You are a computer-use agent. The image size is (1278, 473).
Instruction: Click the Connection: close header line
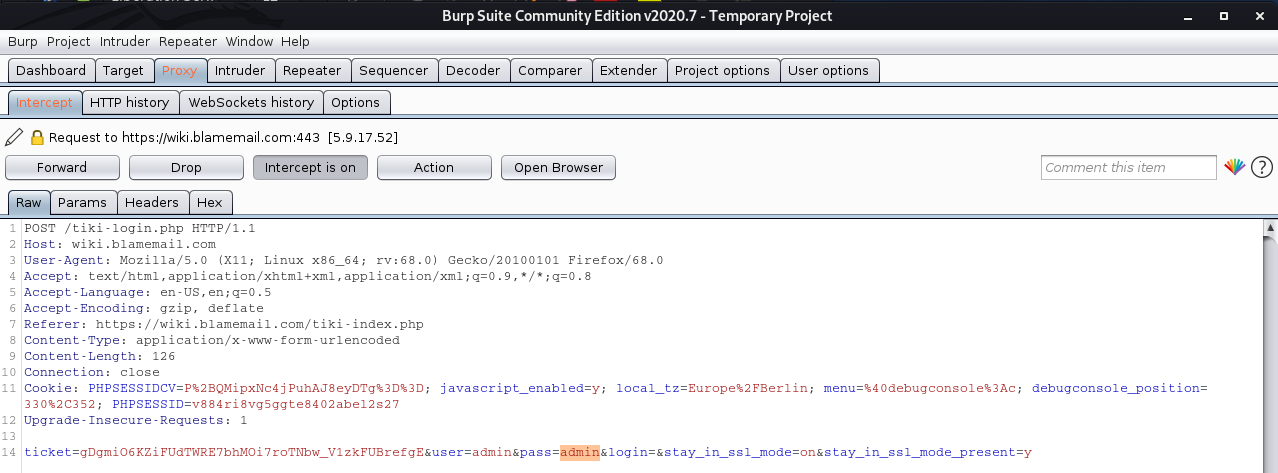coord(92,372)
